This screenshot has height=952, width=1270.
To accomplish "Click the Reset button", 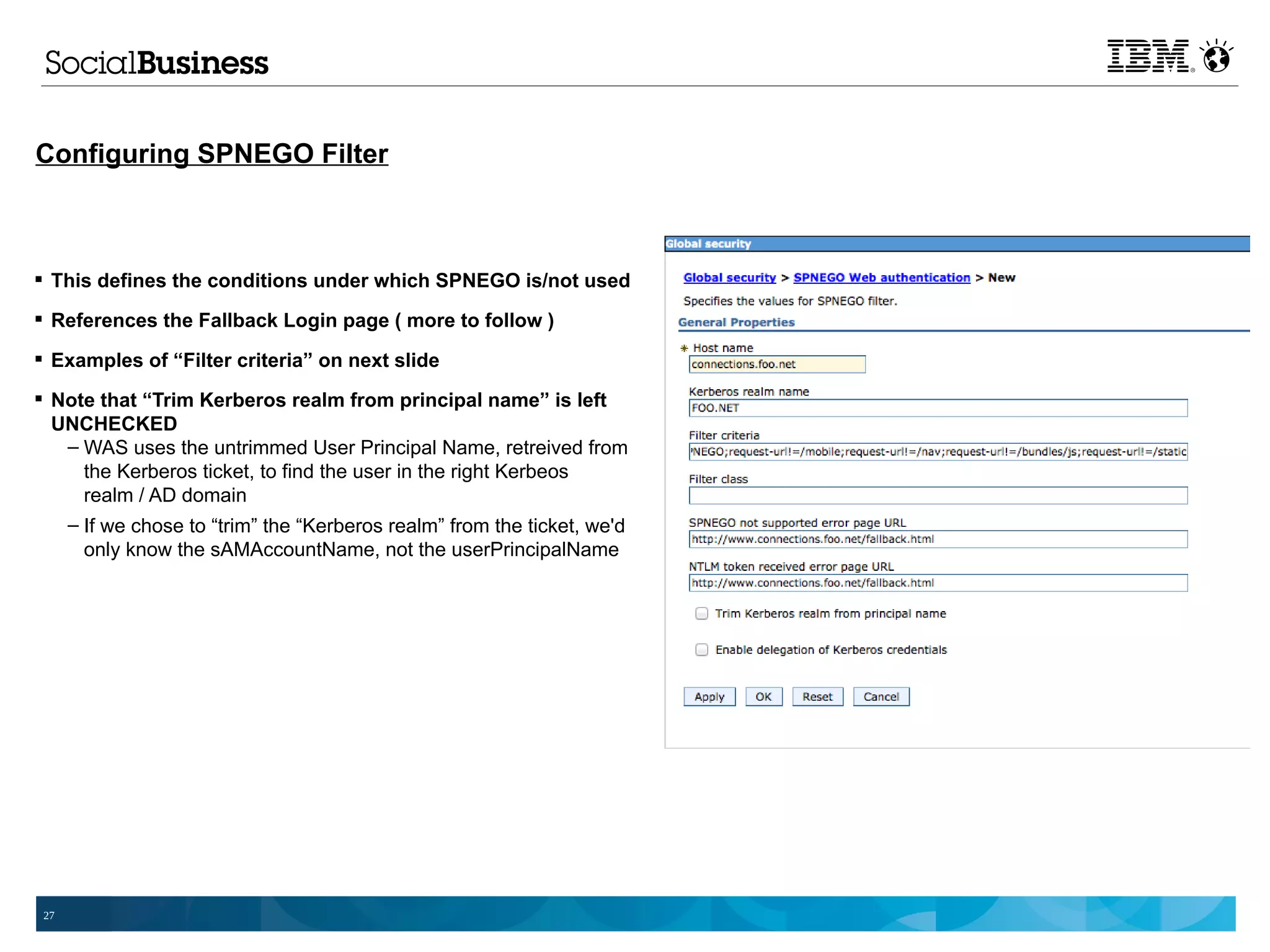I will point(817,697).
